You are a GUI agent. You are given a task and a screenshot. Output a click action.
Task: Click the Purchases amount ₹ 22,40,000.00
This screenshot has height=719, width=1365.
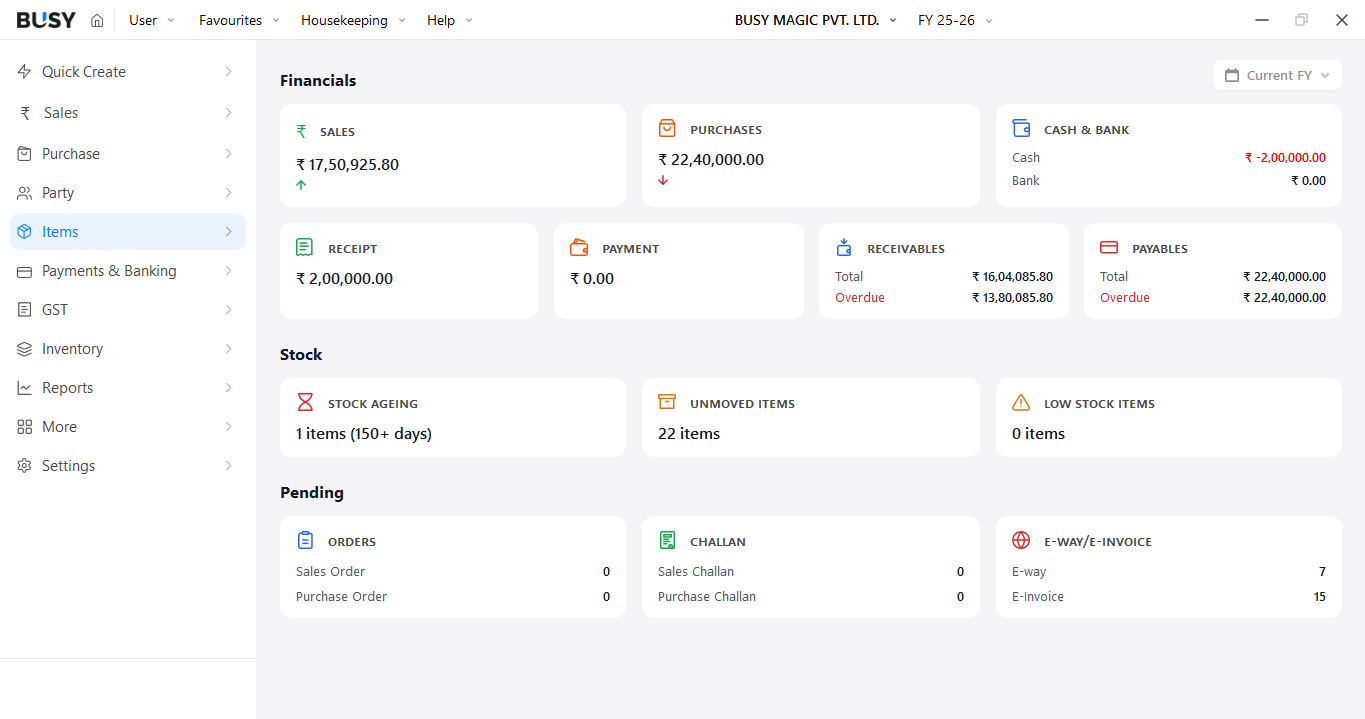pyautogui.click(x=711, y=160)
